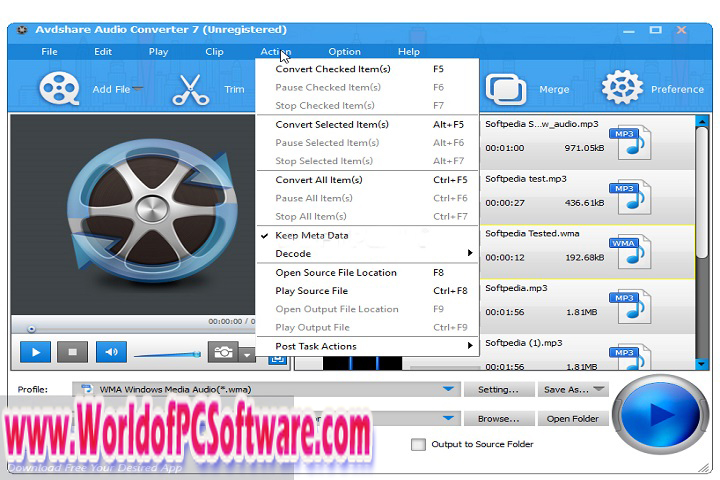Toggle the Keep Meta Data option
The image size is (720, 480).
click(367, 235)
